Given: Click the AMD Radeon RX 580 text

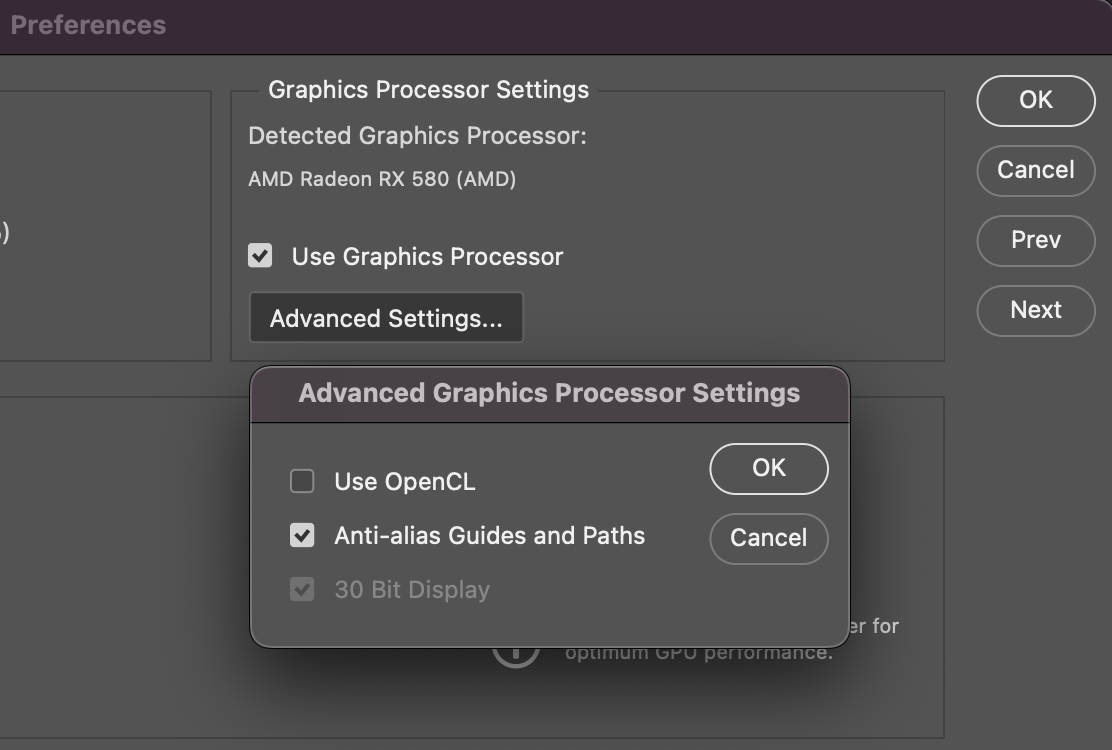Looking at the screenshot, I should coord(382,180).
